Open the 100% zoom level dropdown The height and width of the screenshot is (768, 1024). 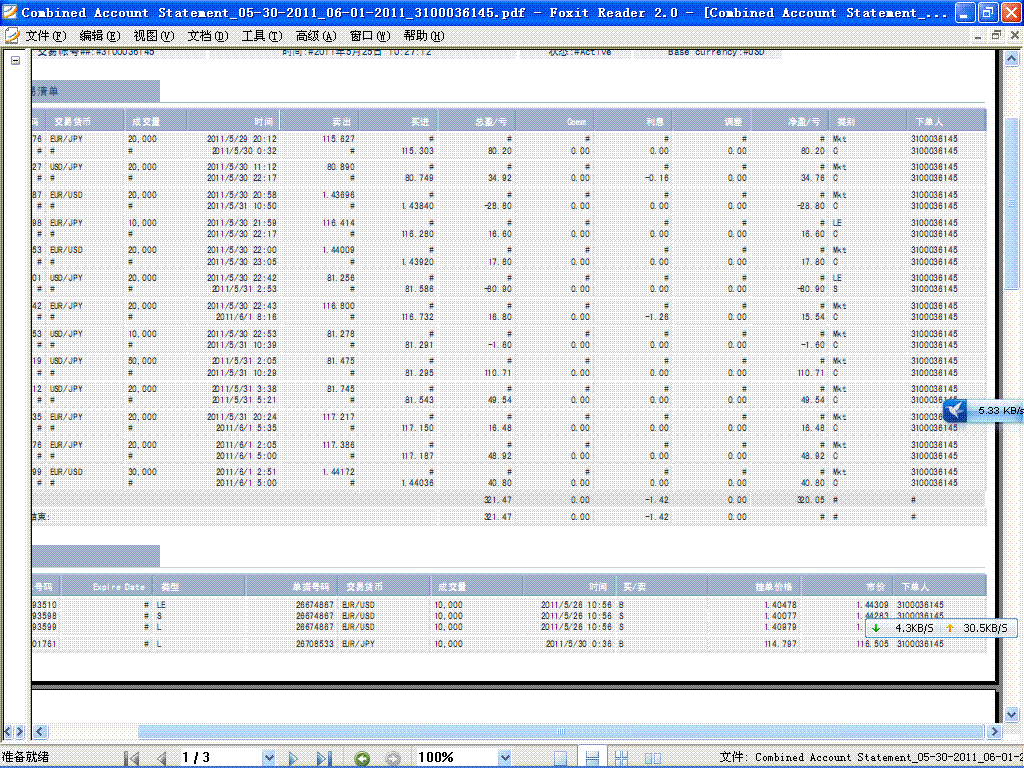coord(504,758)
